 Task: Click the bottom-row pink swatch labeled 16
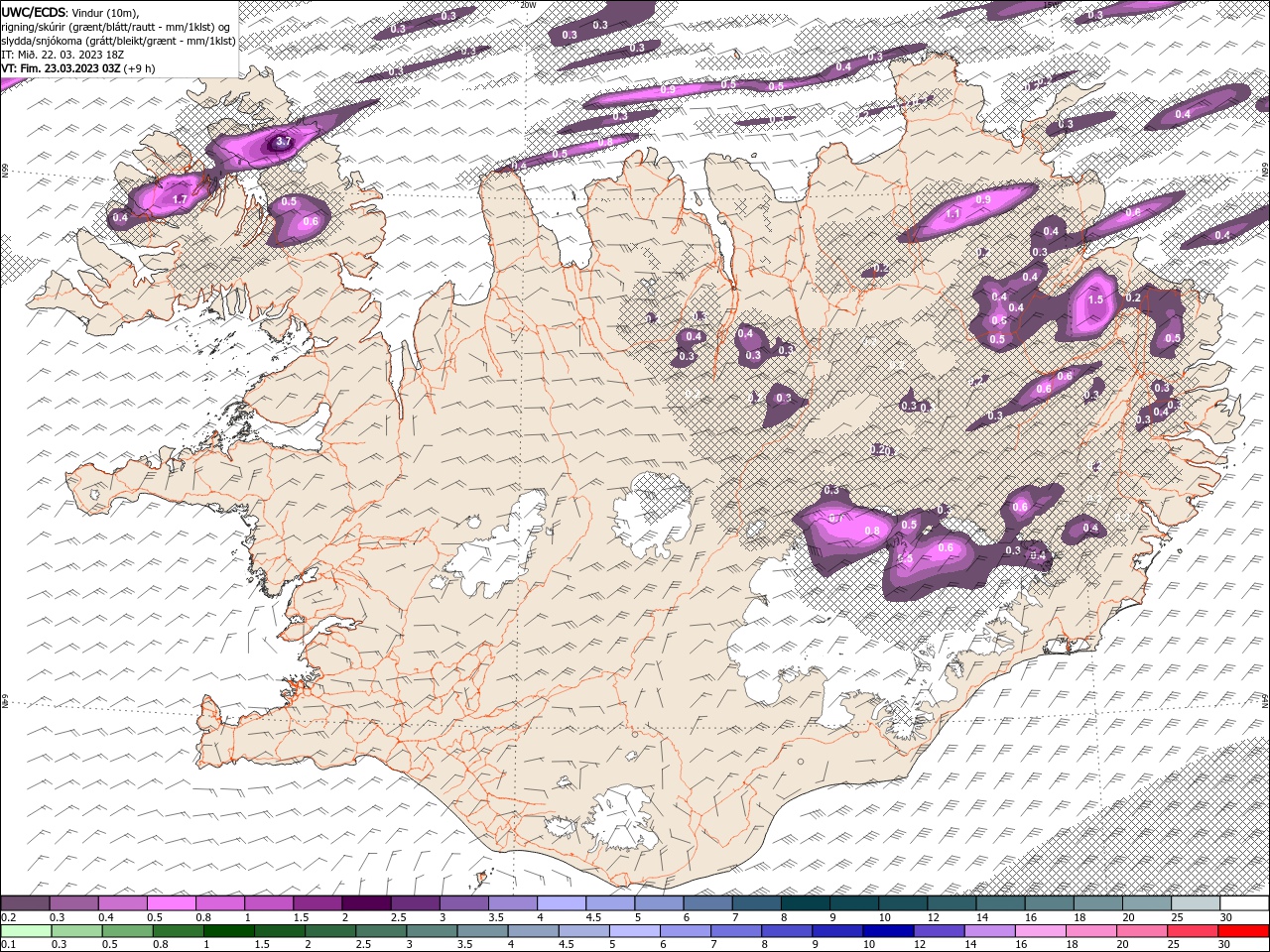(x=1039, y=930)
